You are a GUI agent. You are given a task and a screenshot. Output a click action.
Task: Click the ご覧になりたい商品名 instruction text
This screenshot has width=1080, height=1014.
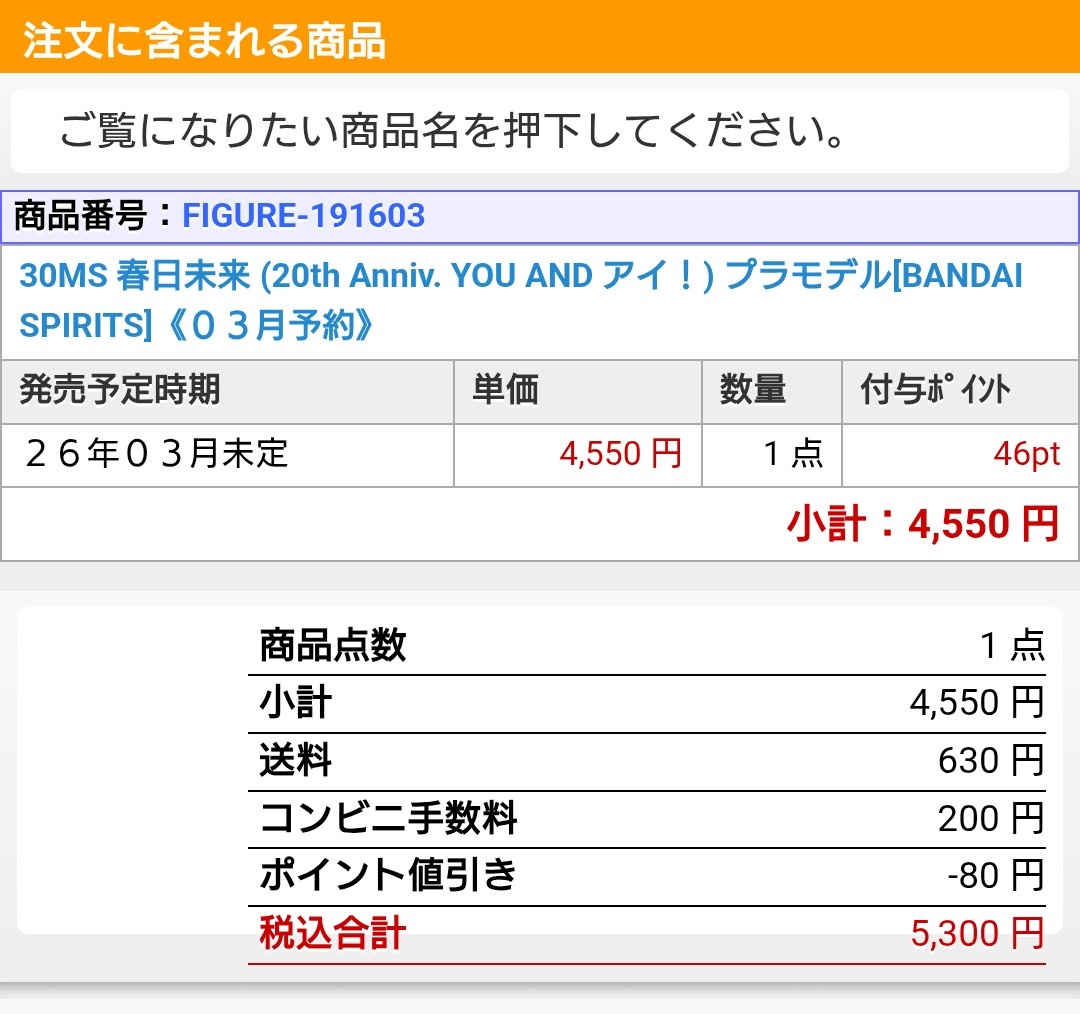tap(452, 131)
